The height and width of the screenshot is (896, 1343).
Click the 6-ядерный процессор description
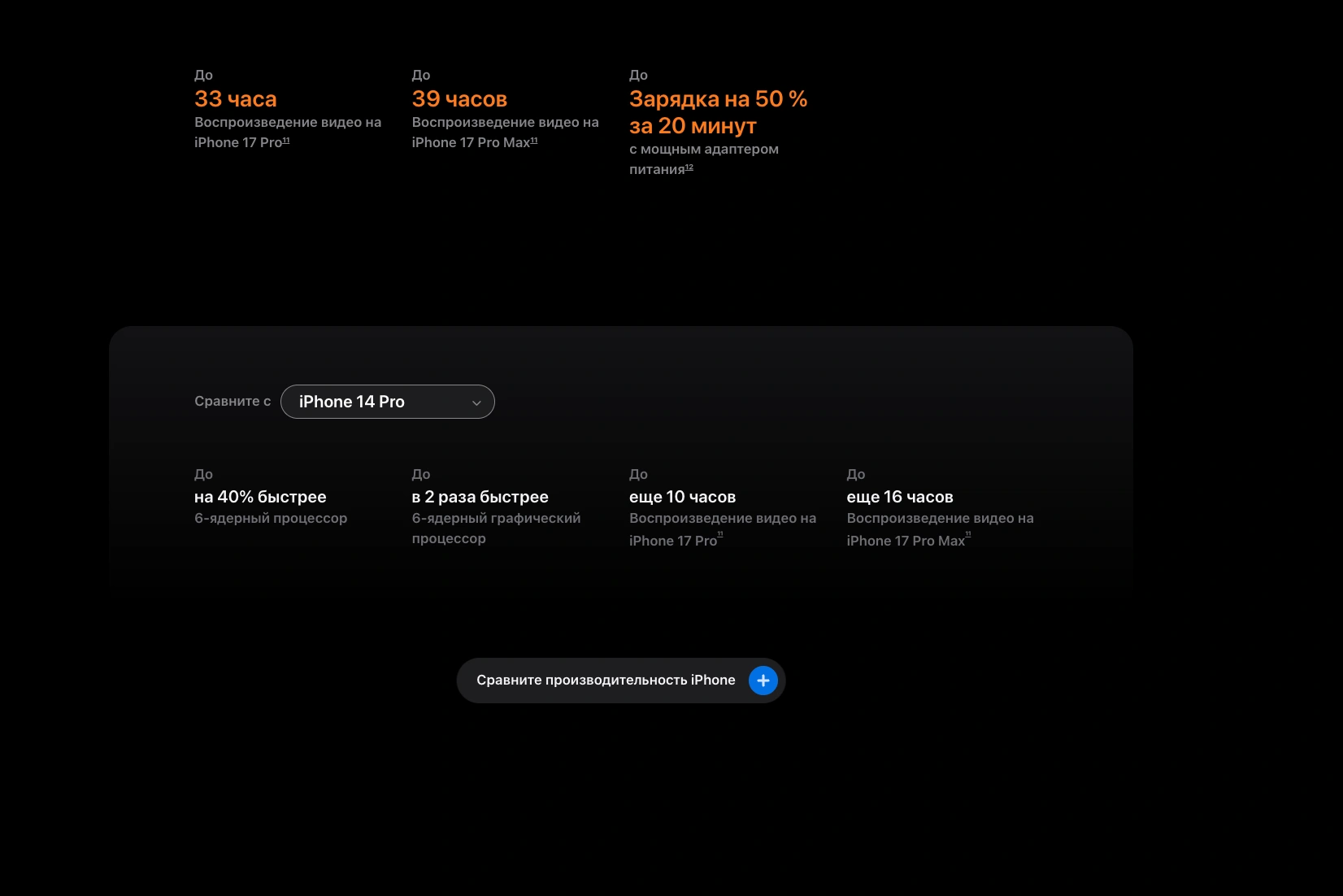(x=271, y=519)
